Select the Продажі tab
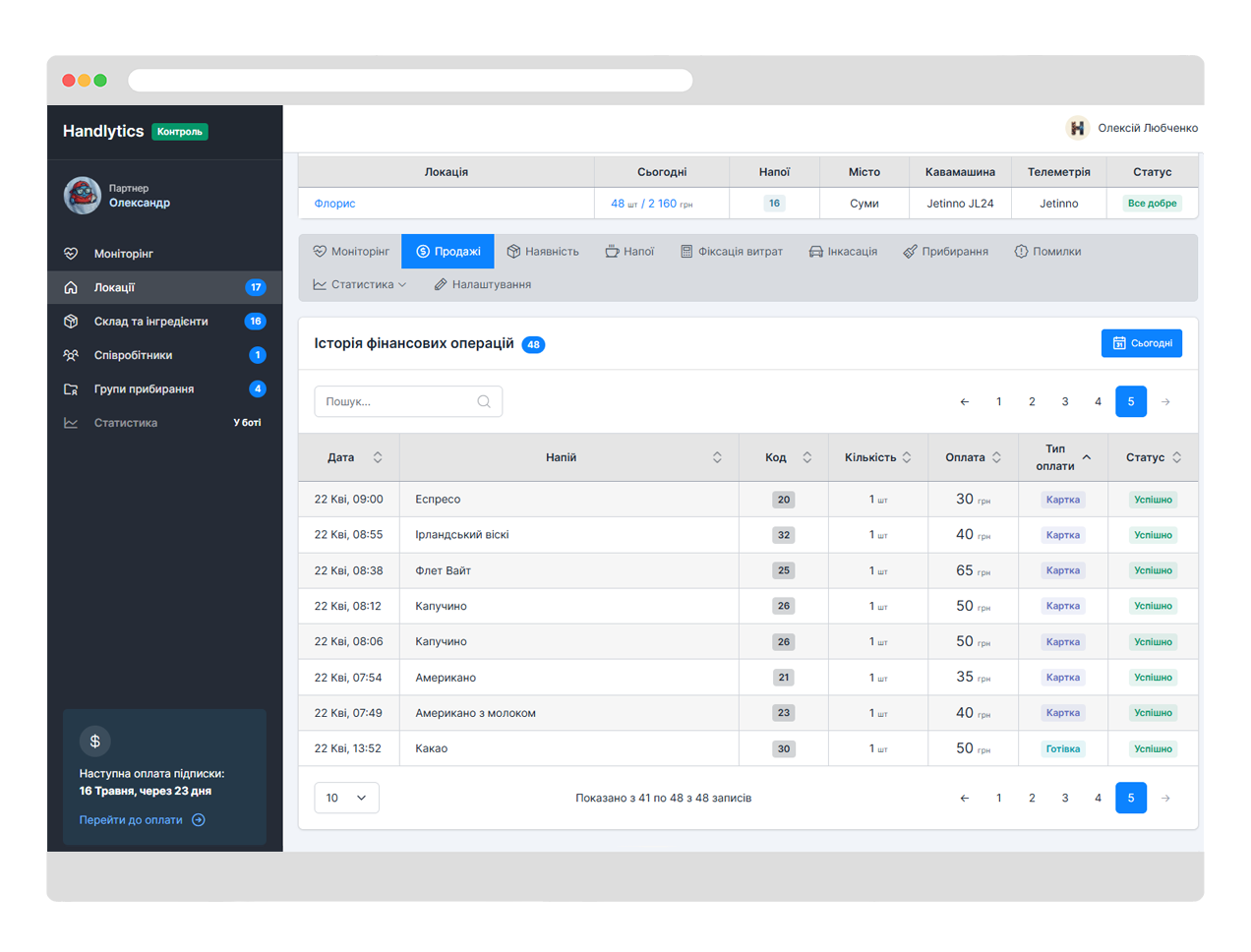This screenshot has height=952, width=1251. (x=448, y=252)
